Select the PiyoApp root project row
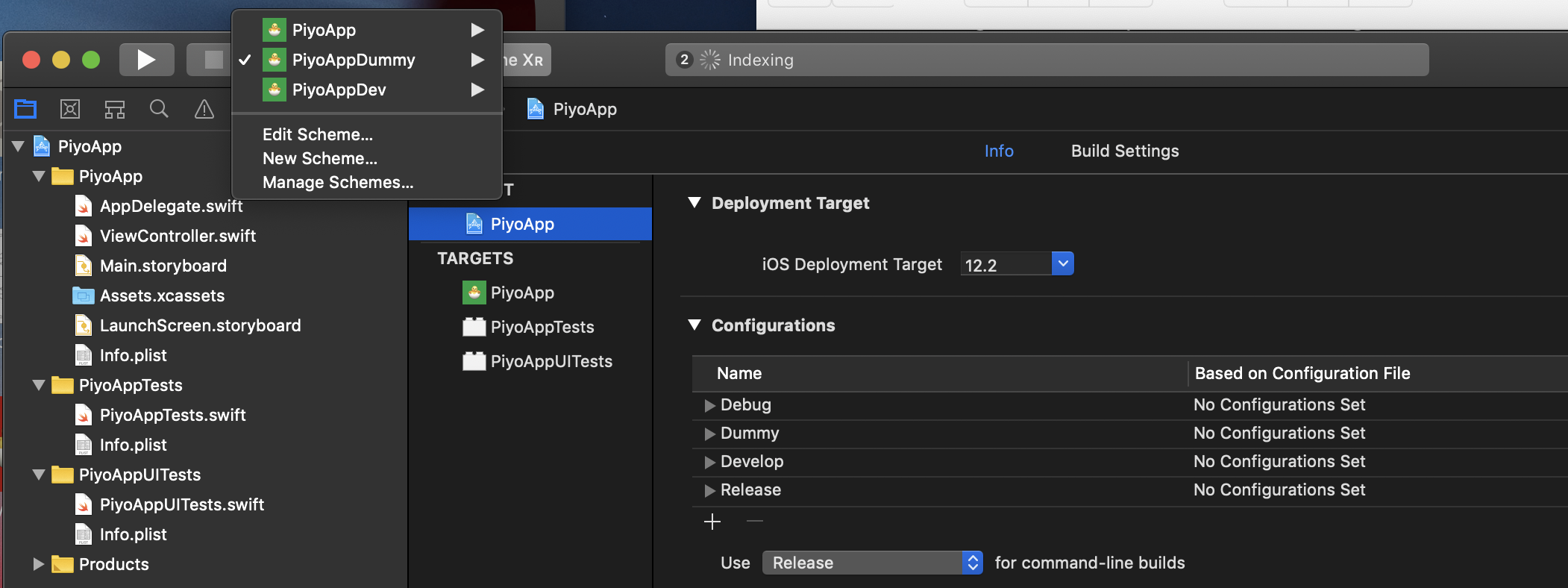Image resolution: width=1568 pixels, height=588 pixels. coord(204,146)
